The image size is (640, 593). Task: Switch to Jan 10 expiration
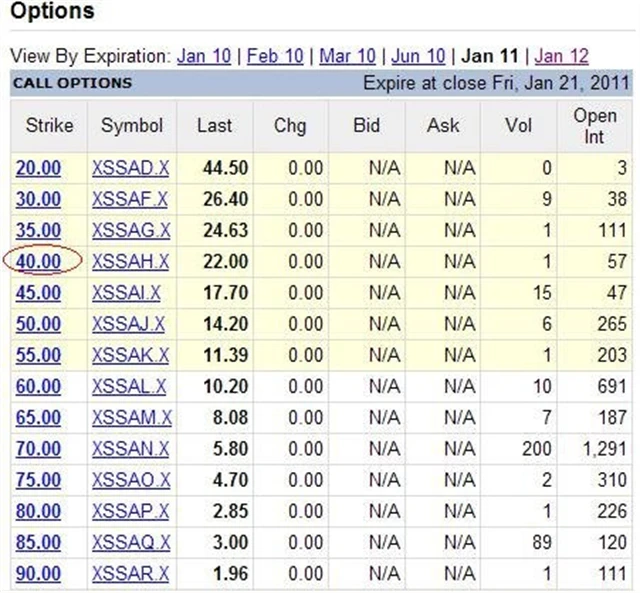tap(203, 56)
